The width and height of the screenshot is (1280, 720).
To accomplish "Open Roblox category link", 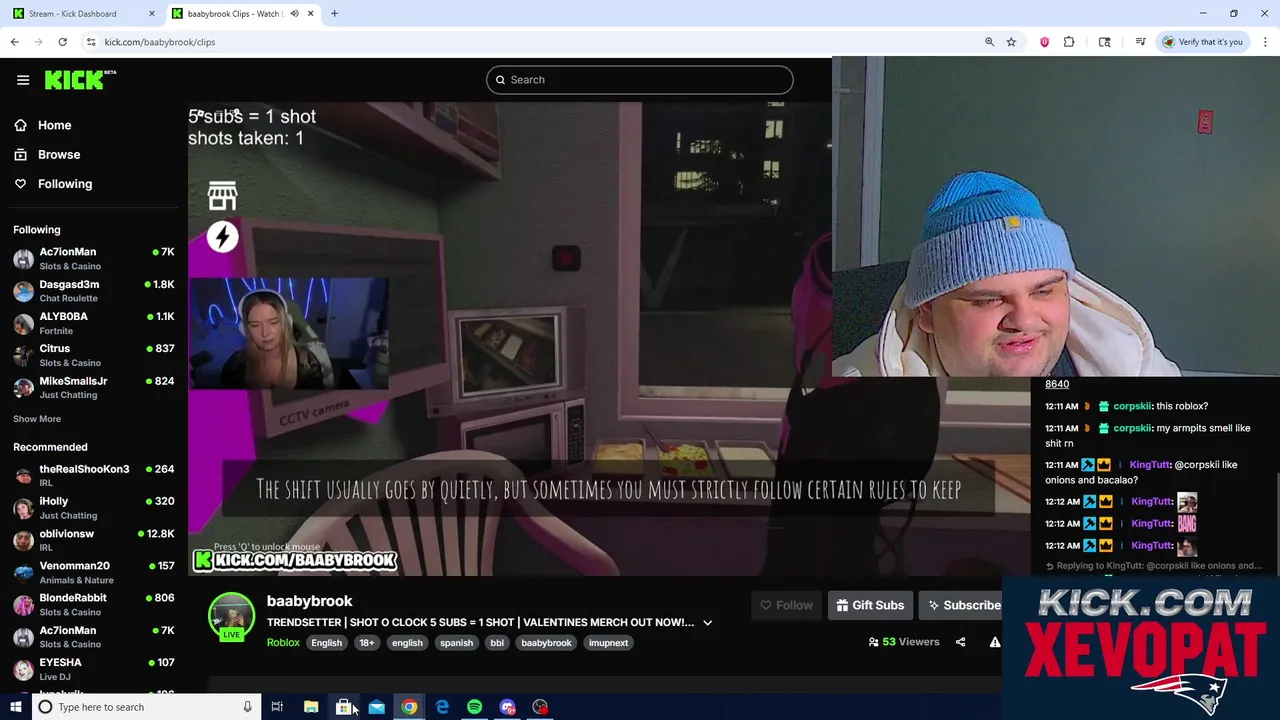I will 283,643.
